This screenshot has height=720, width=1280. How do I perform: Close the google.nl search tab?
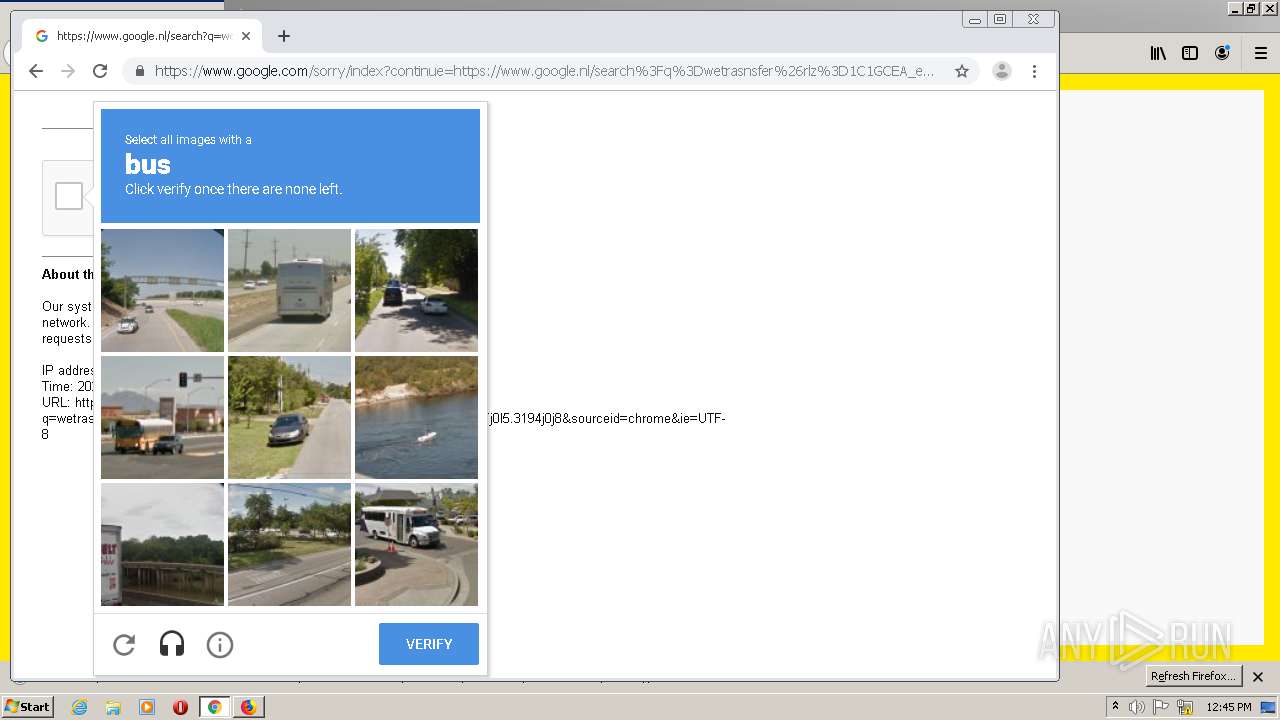point(246,36)
